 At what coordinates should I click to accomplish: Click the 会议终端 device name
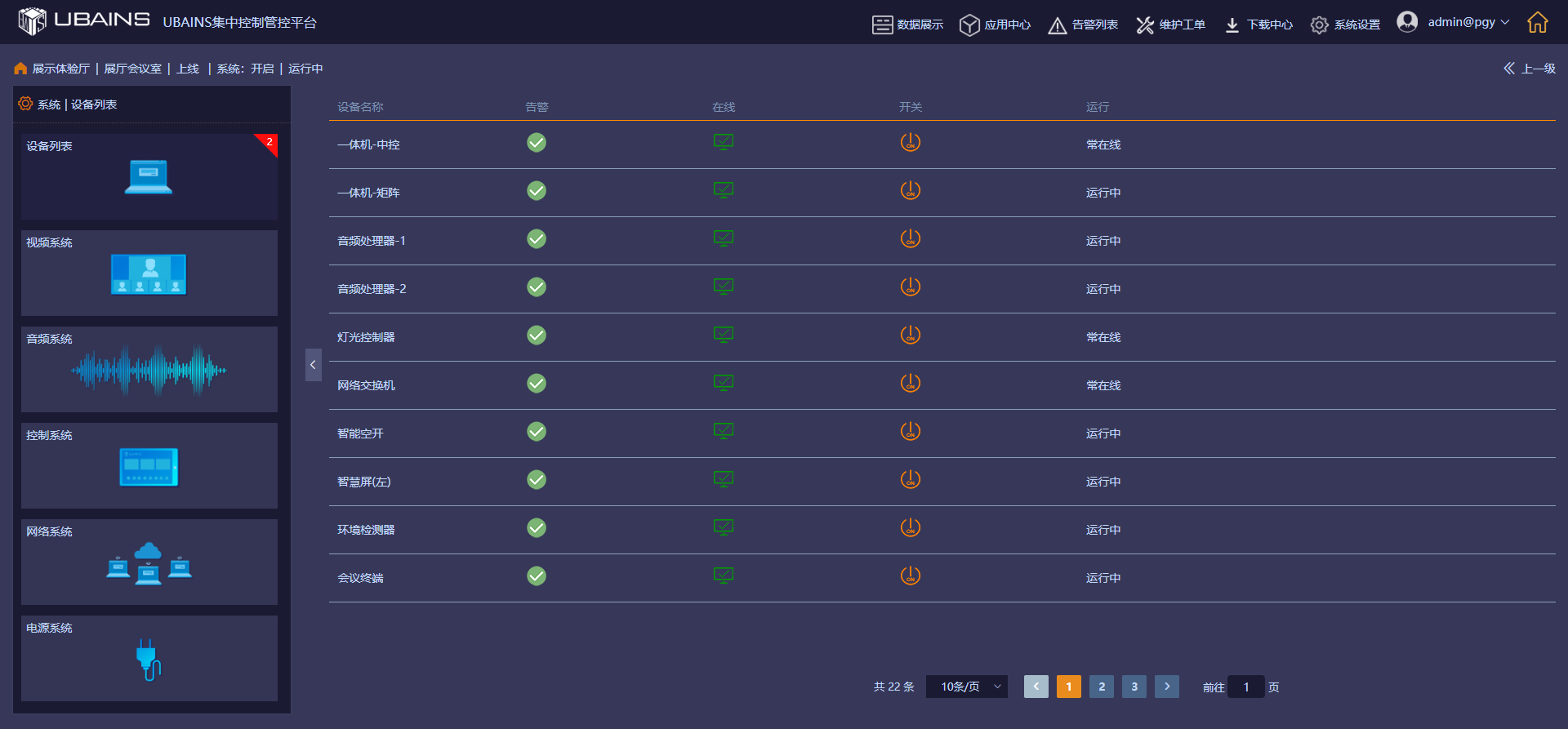point(360,578)
